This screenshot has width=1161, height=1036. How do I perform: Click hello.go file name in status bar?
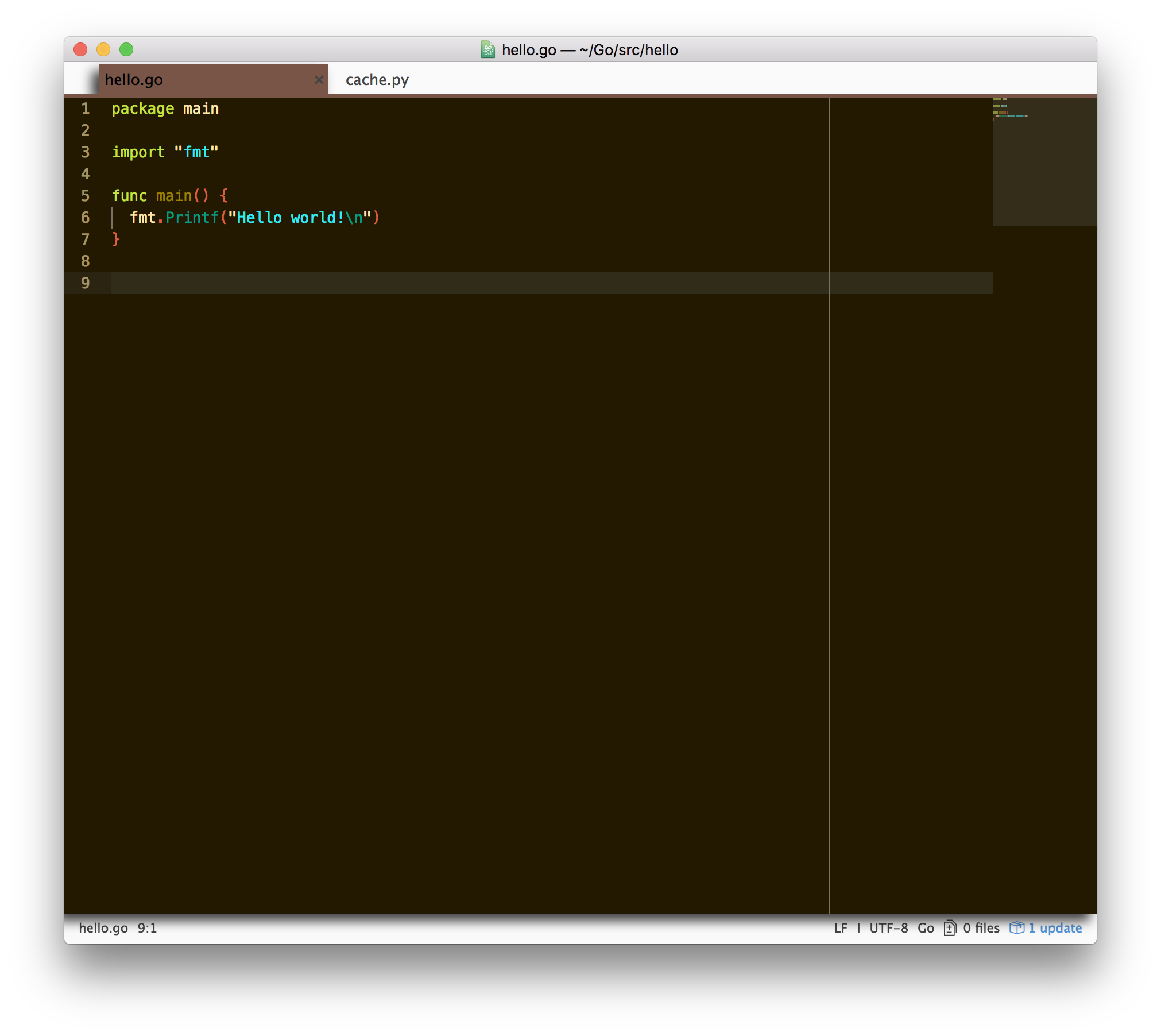(x=103, y=928)
